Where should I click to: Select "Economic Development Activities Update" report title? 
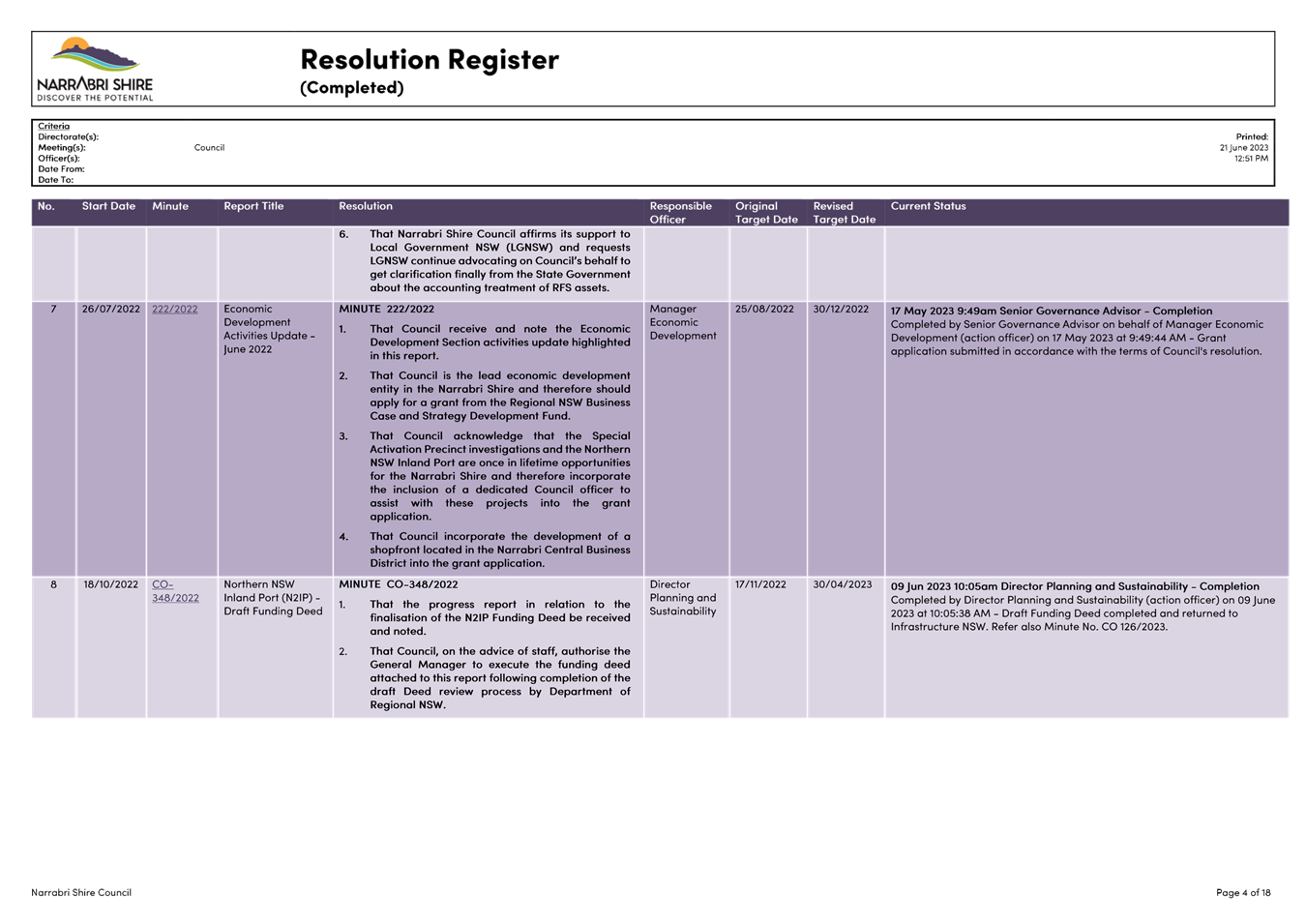tap(269, 329)
